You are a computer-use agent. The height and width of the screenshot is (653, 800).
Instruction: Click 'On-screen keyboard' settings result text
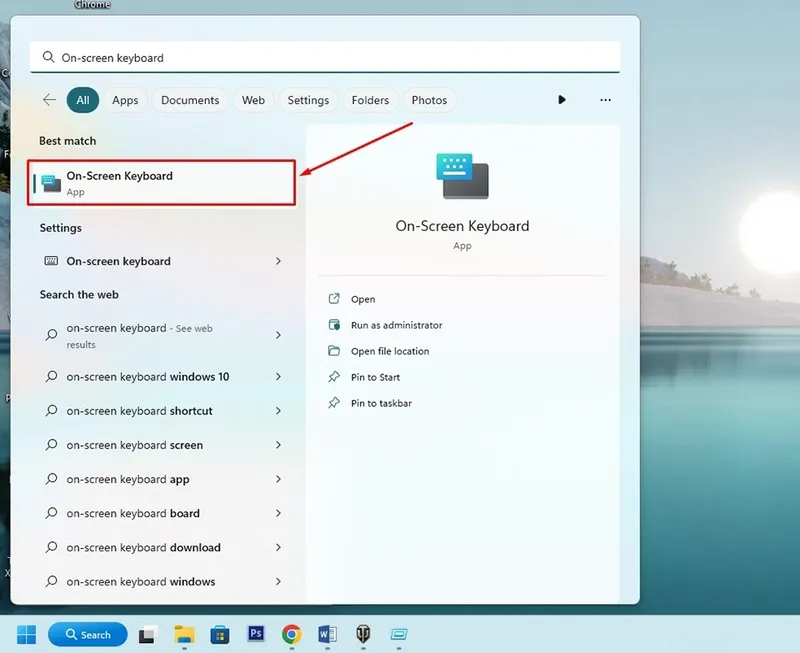pos(118,261)
